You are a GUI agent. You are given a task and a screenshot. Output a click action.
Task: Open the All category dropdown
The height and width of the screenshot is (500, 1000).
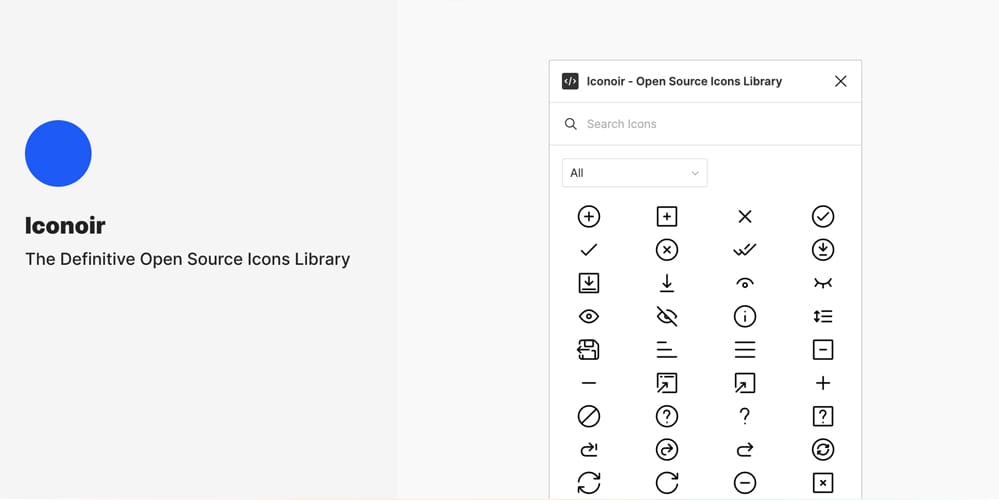634,173
